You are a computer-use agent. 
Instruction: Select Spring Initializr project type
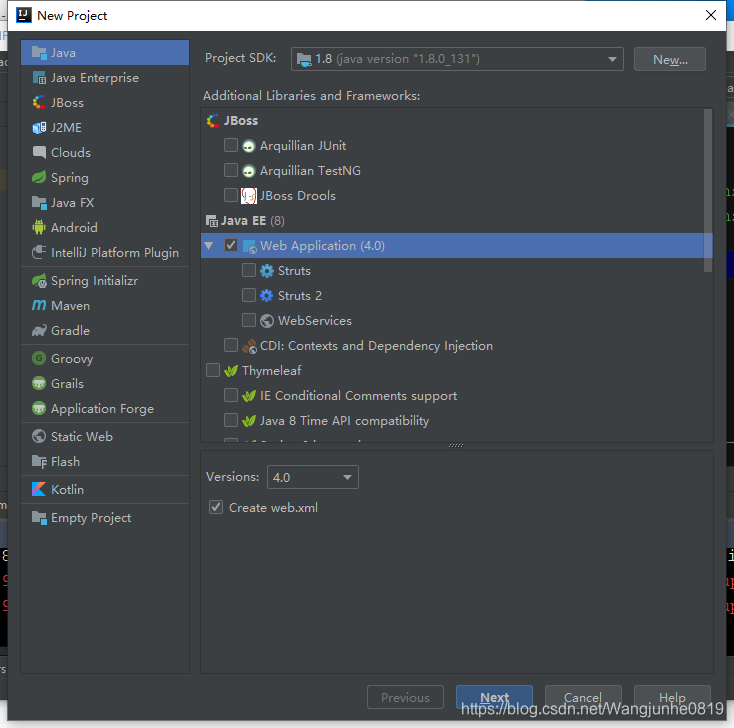pos(105,280)
